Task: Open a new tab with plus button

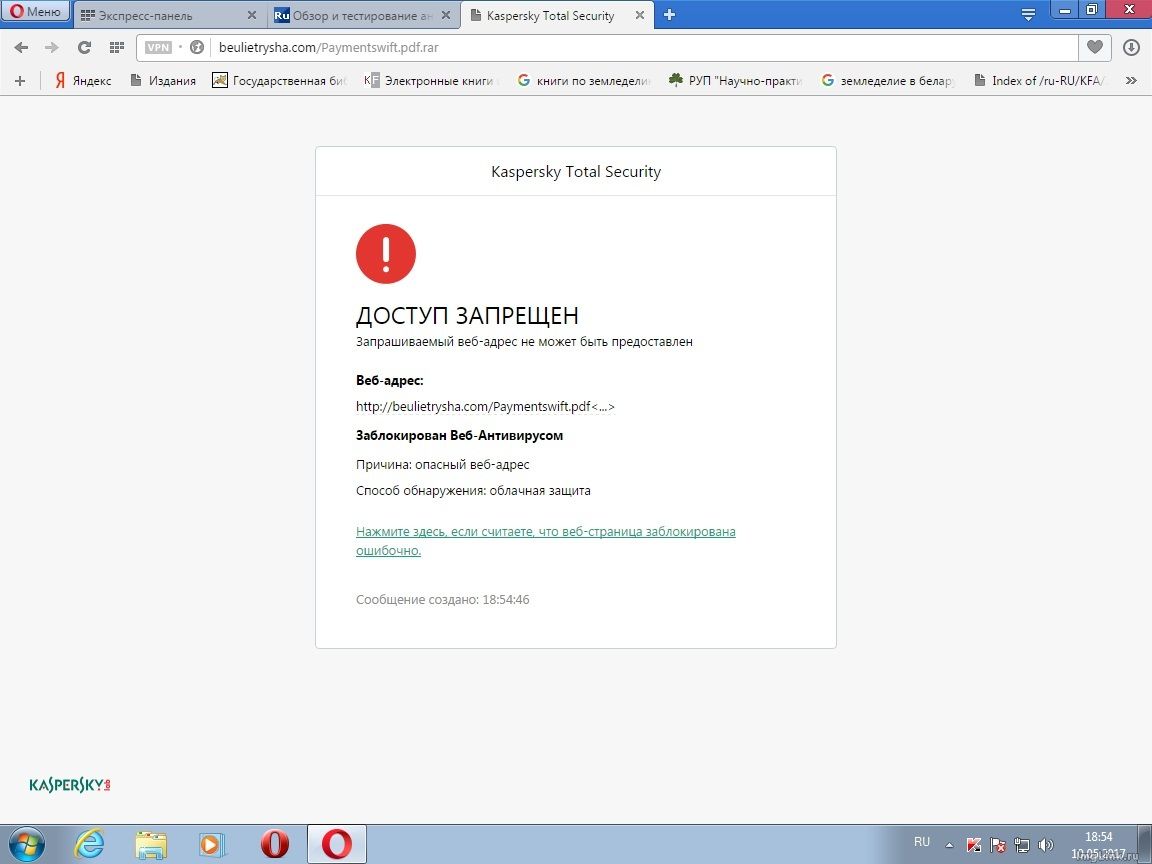Action: pyautogui.click(x=669, y=15)
